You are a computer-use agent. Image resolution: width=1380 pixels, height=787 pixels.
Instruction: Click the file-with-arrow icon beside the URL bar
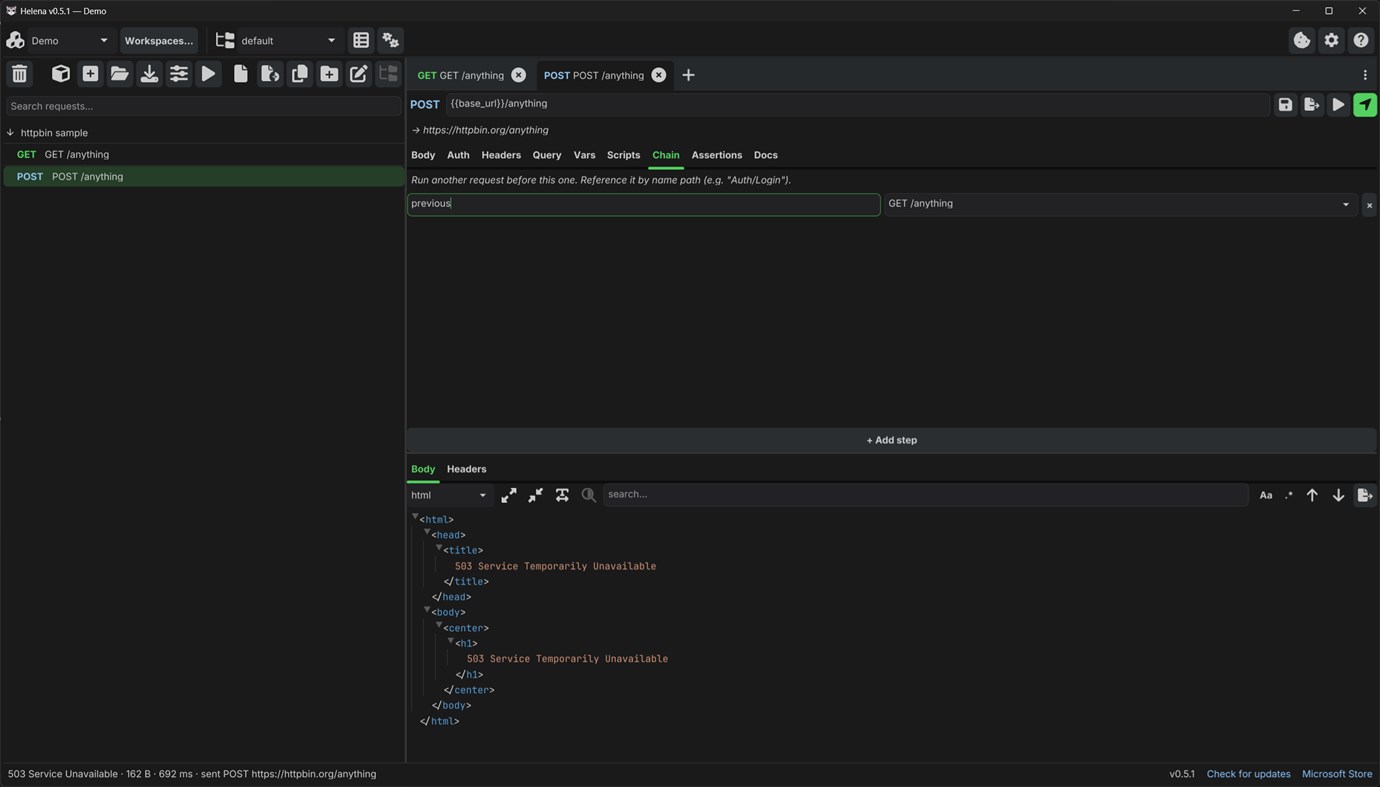tap(1312, 104)
